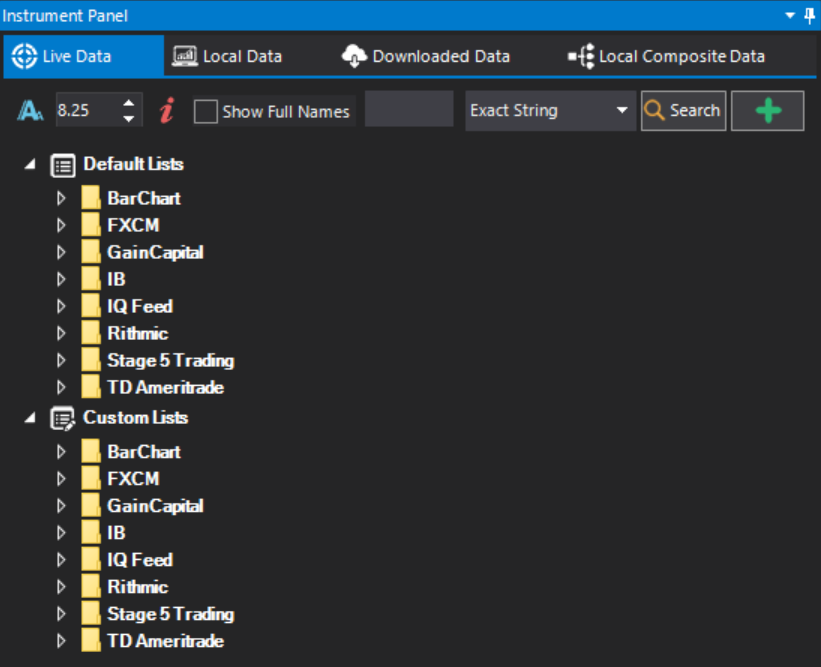Switch to the Live Data tab
The width and height of the screenshot is (821, 667).
[84, 56]
